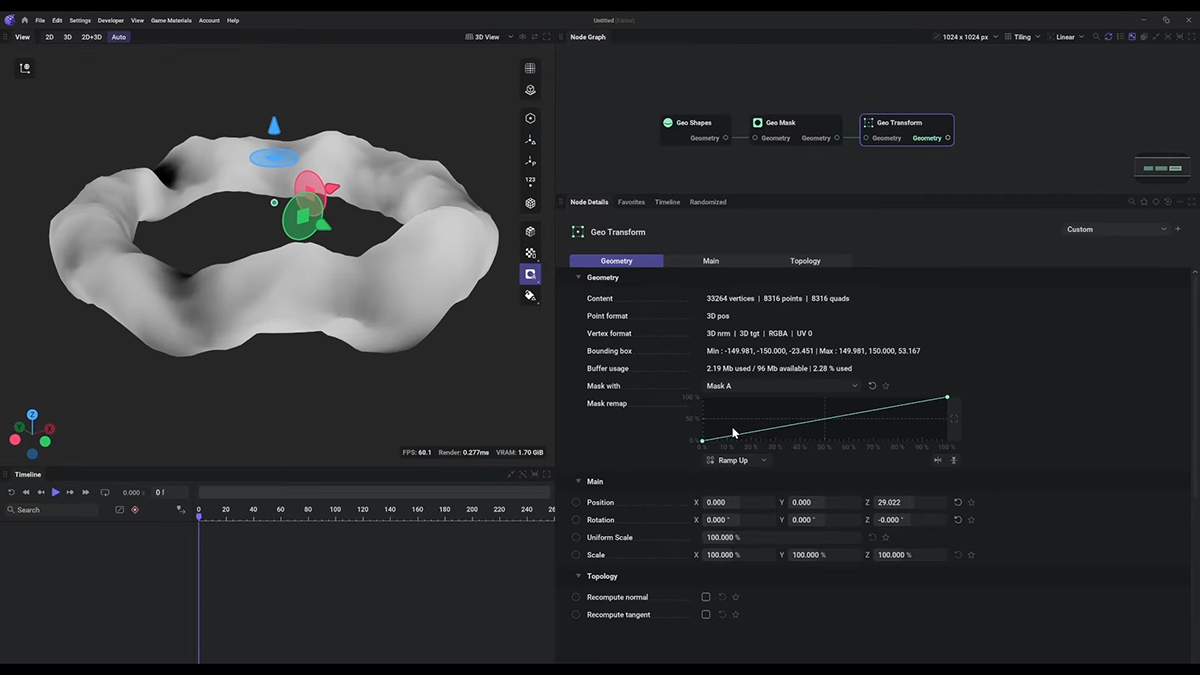Image resolution: width=1200 pixels, height=675 pixels.
Task: Open the Mask A dropdown
Action: pos(782,386)
